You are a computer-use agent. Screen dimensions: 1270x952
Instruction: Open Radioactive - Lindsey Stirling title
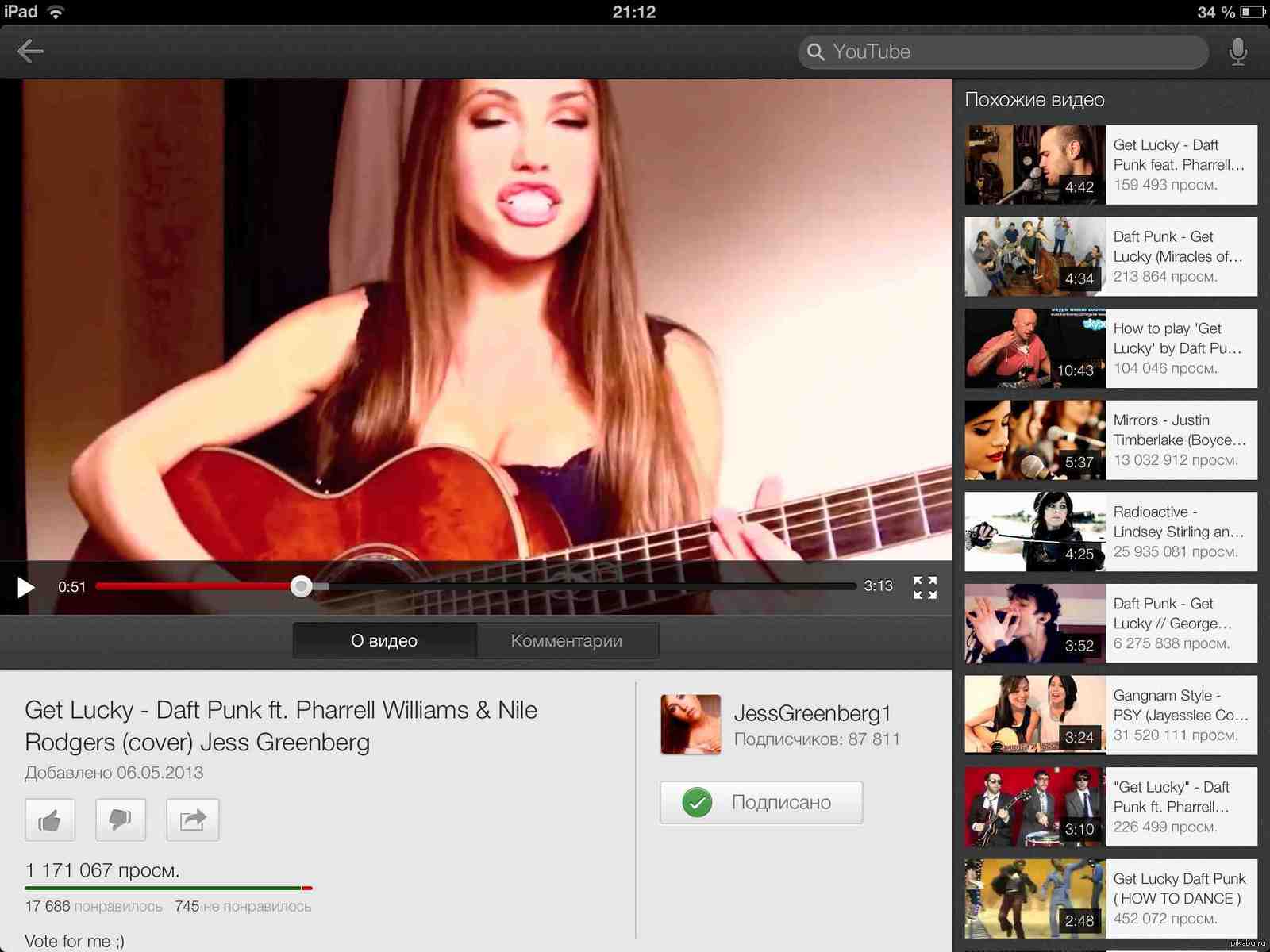(1179, 521)
